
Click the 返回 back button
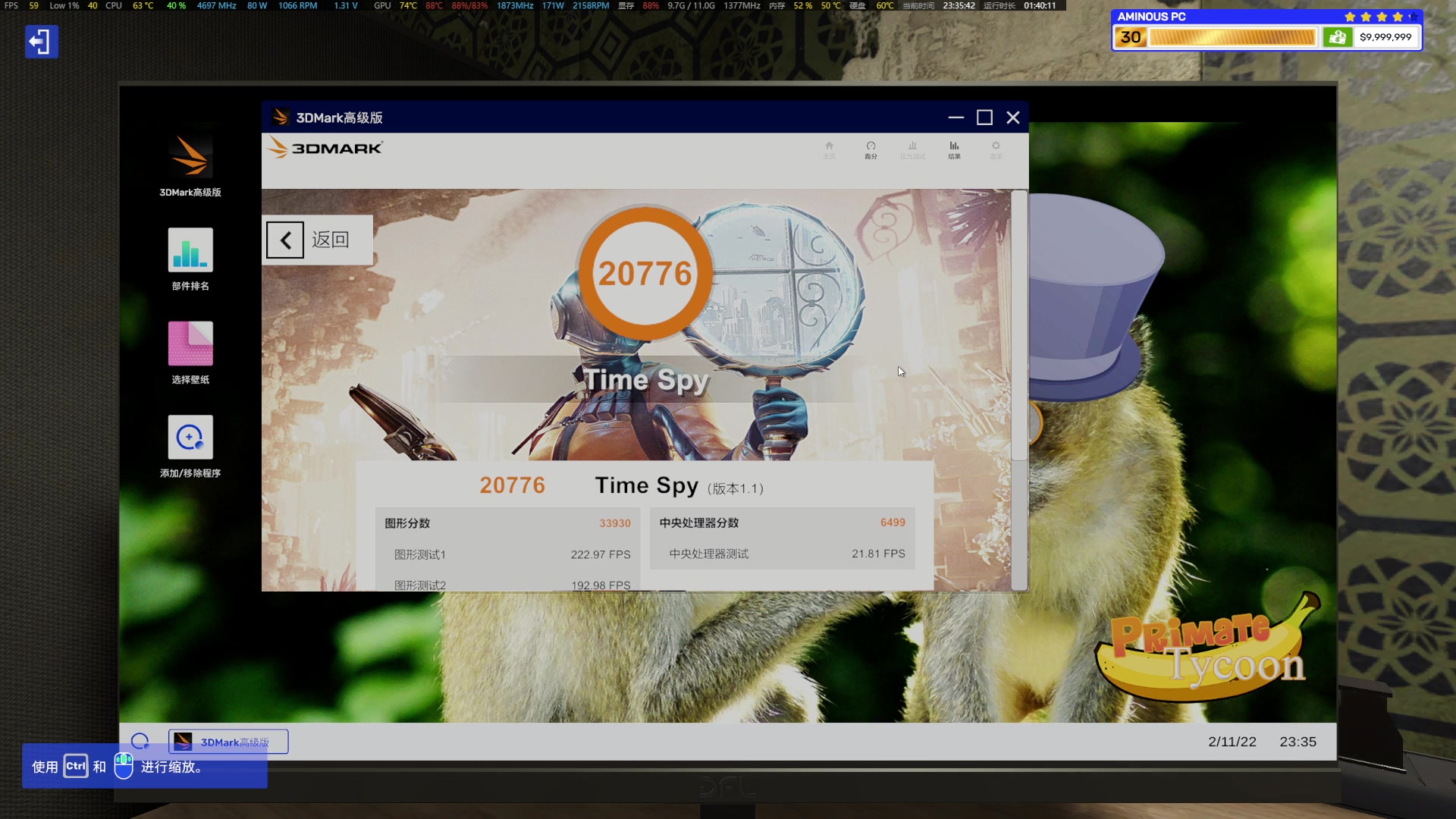tap(317, 240)
